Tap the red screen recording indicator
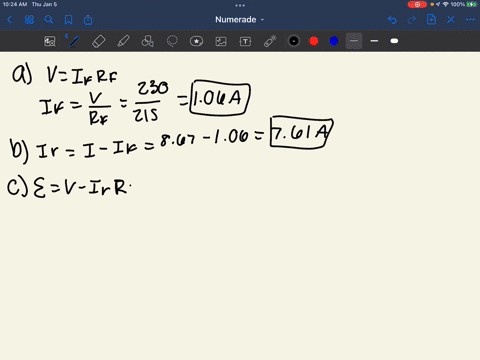The height and width of the screenshot is (360, 480). pyautogui.click(x=417, y=4)
